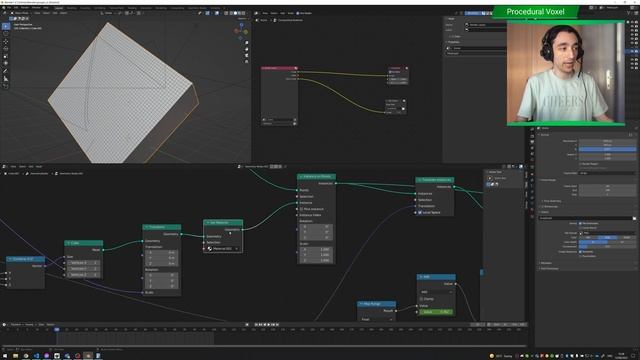Select the Add Cube tool
Screen dimensions: 640x360
[x=6, y=86]
